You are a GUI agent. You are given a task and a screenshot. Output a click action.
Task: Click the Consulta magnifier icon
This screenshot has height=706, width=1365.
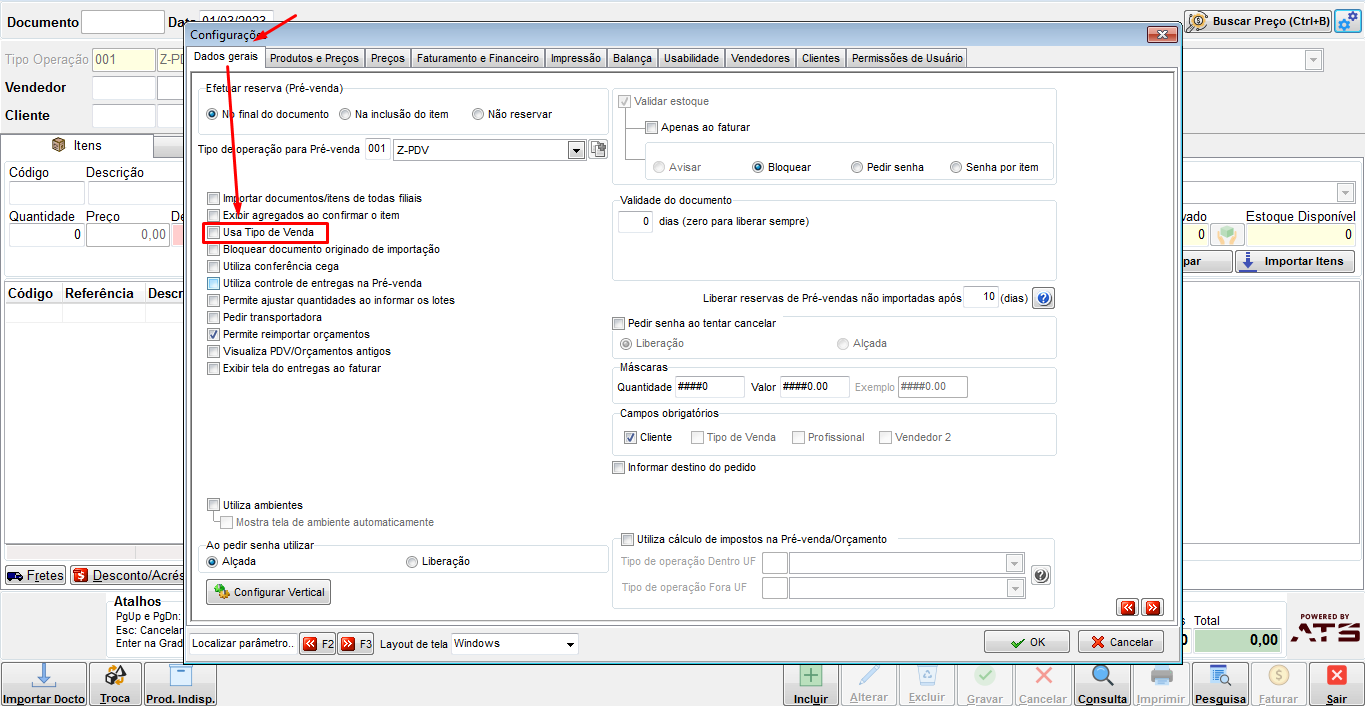1102,676
